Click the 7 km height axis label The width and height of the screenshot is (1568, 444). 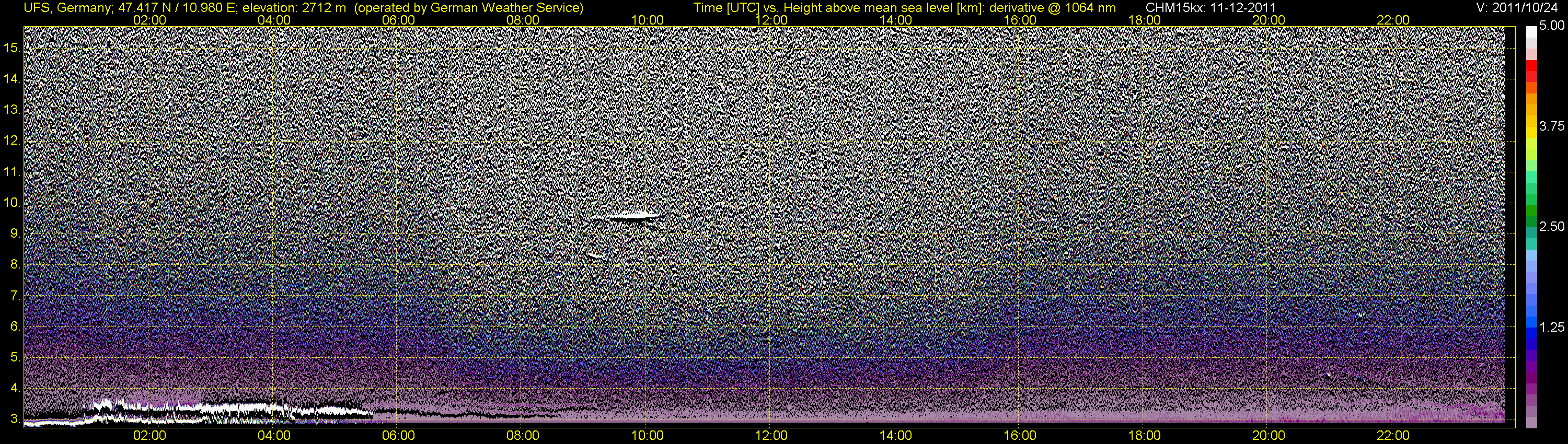(x=15, y=296)
